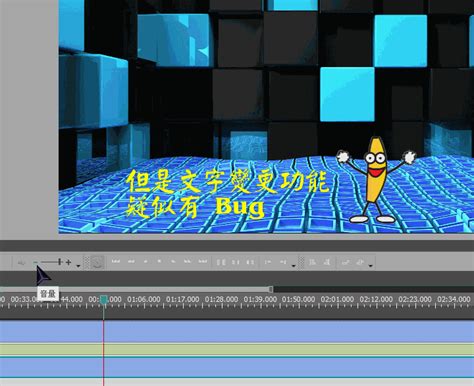474x386 pixels.
Task: Click the minus button beside the volume slider
Action: [36, 263]
